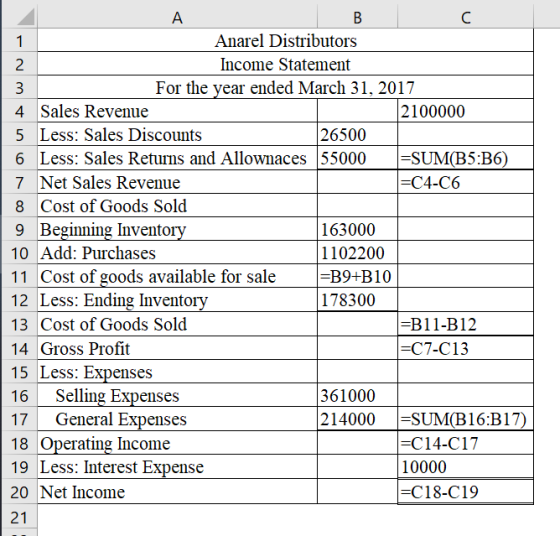The image size is (560, 536).
Task: Select the cell with value 1102200
Action: [358, 253]
